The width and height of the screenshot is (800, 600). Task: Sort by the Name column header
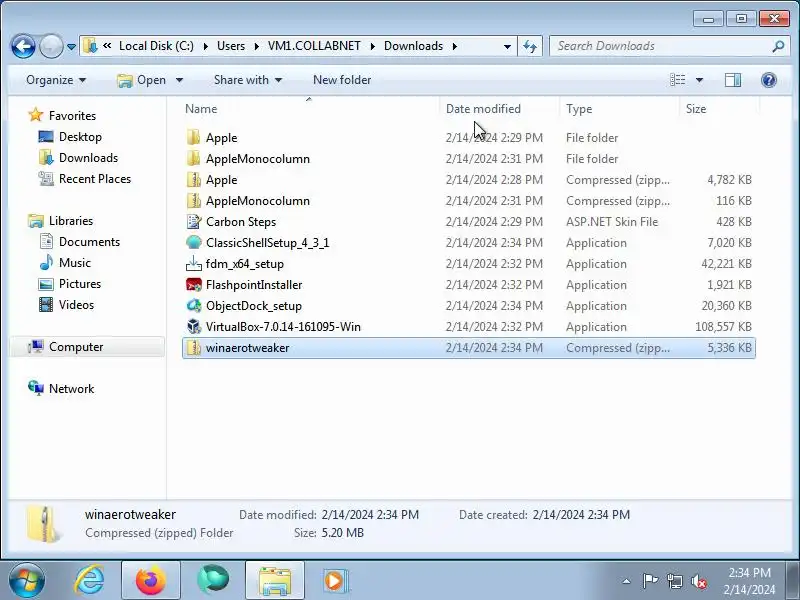[x=201, y=109]
